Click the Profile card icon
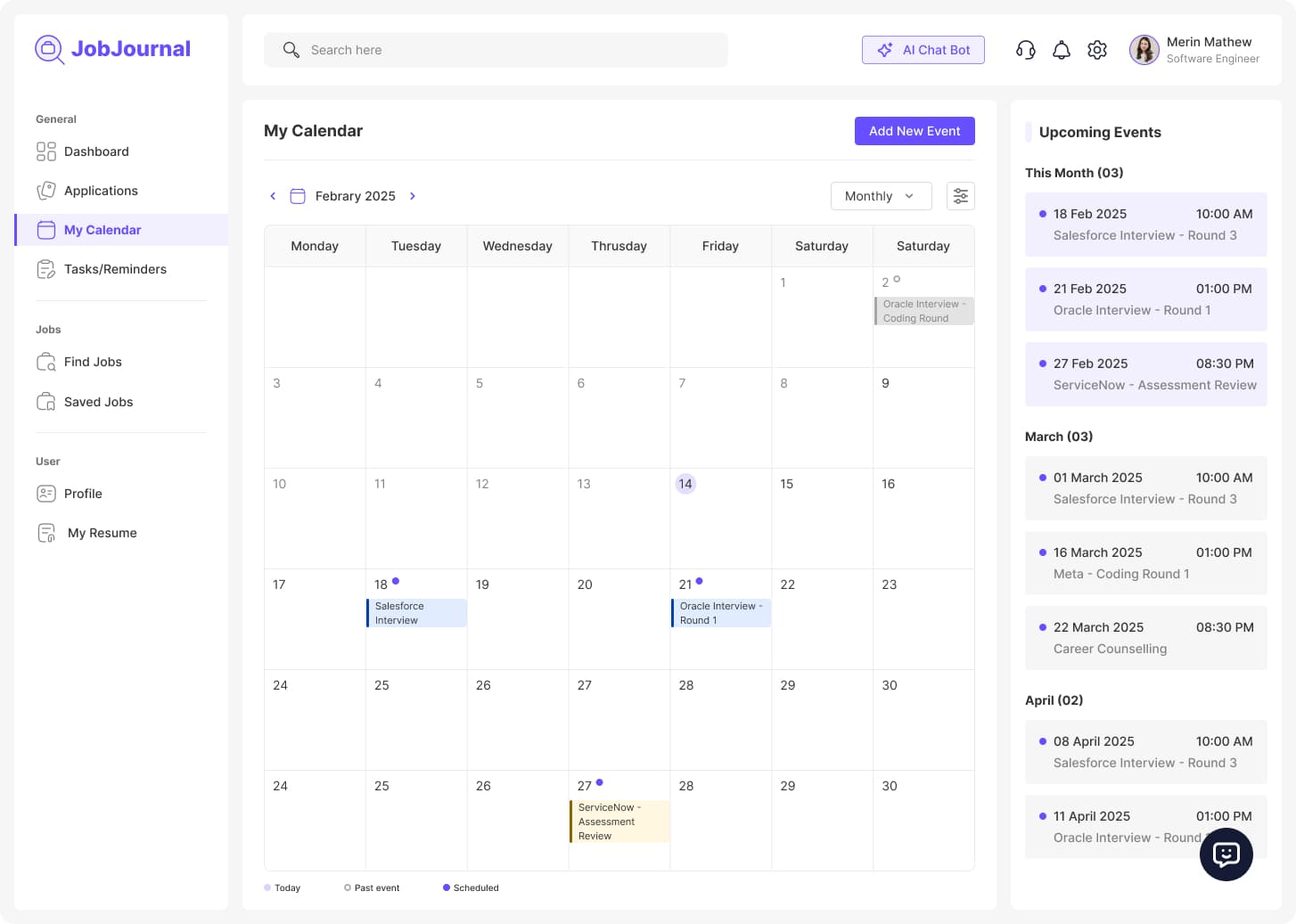 pyautogui.click(x=46, y=494)
